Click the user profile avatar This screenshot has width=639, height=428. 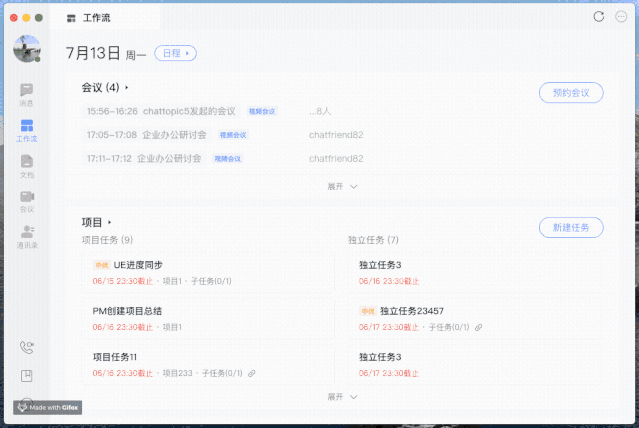(27, 48)
